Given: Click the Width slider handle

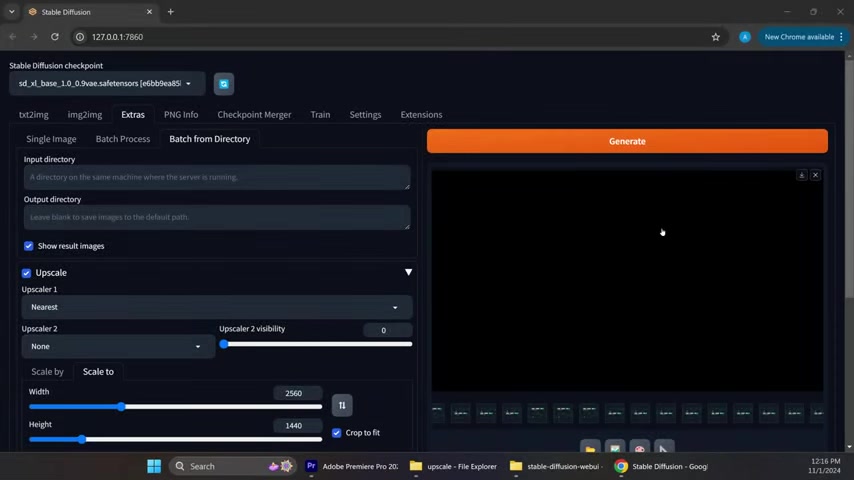Looking at the screenshot, I should (x=121, y=407).
